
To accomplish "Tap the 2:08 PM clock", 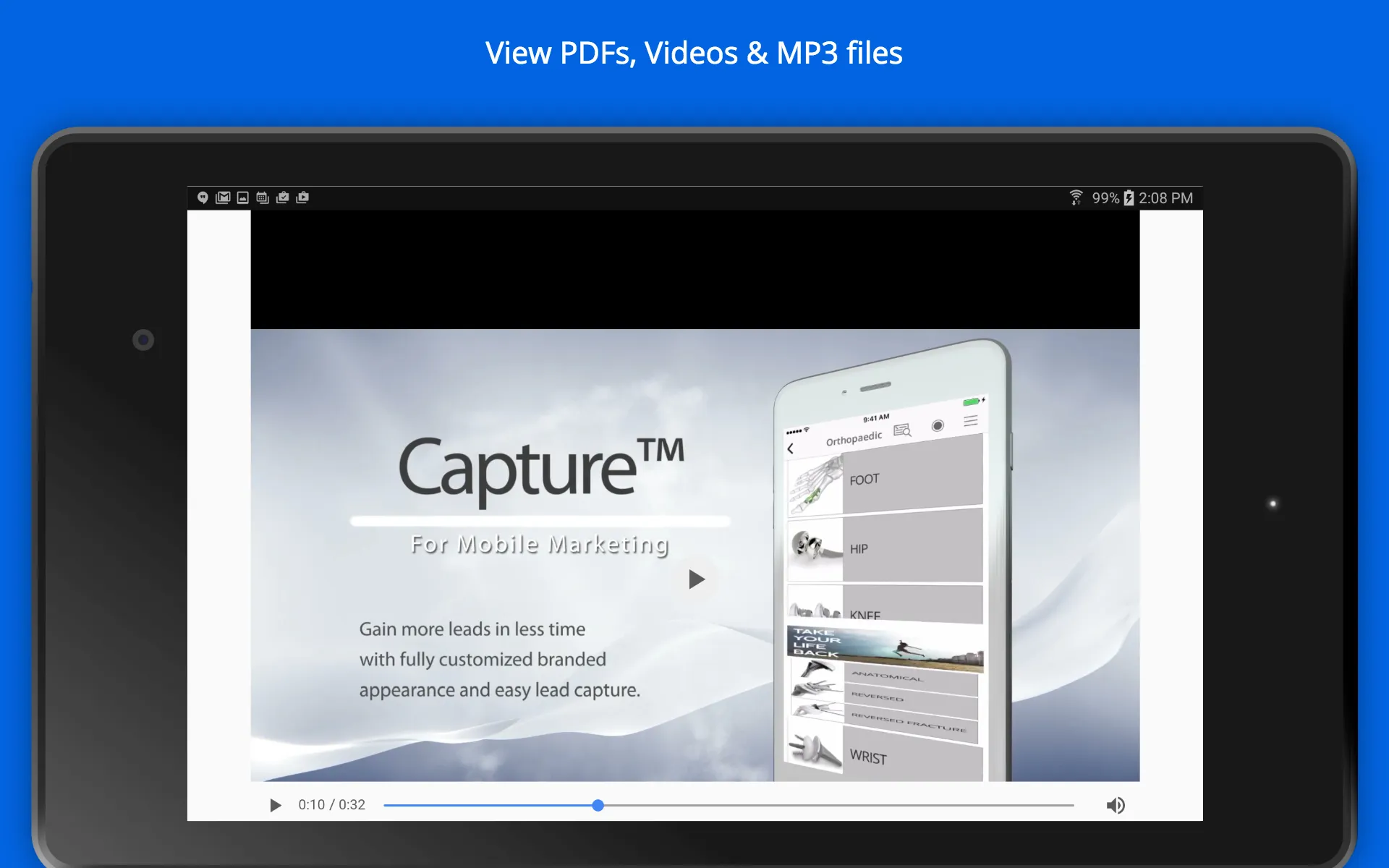I will click(x=1165, y=198).
